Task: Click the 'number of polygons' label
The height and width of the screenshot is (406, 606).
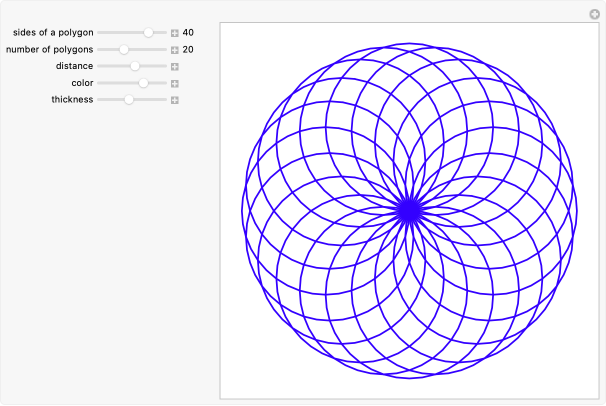Action: click(50, 49)
